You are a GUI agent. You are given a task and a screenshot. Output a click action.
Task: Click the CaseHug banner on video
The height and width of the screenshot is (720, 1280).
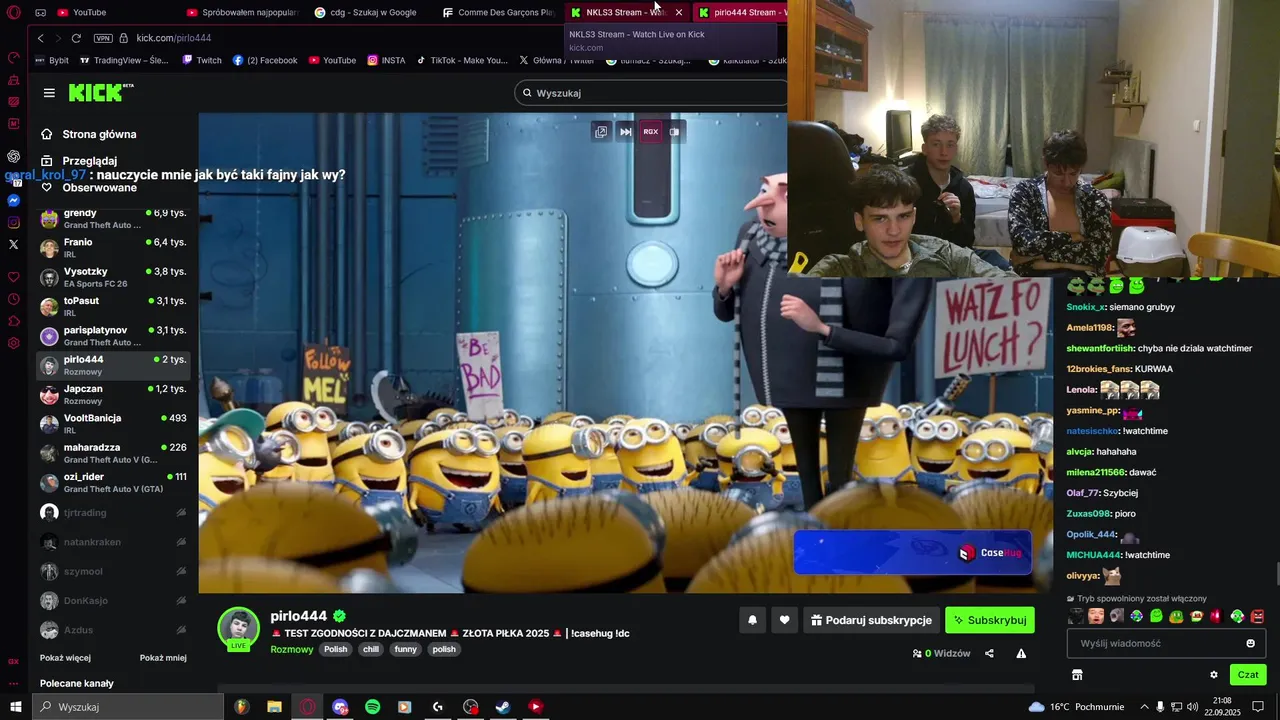912,552
